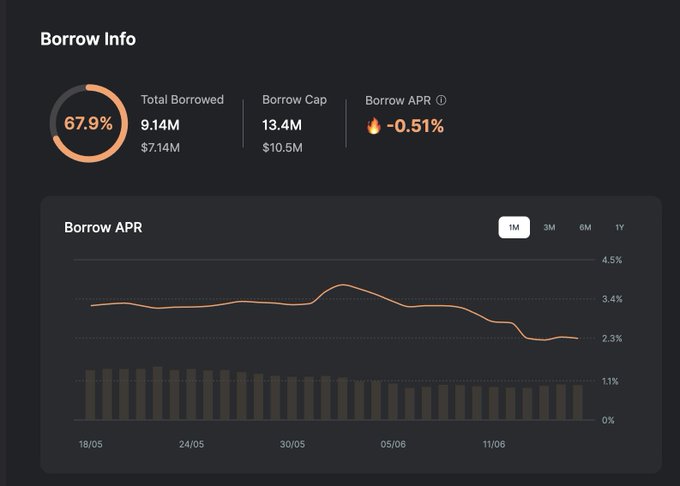The image size is (680, 486).
Task: Click the APR line peak near 02/06
Action: coord(343,285)
